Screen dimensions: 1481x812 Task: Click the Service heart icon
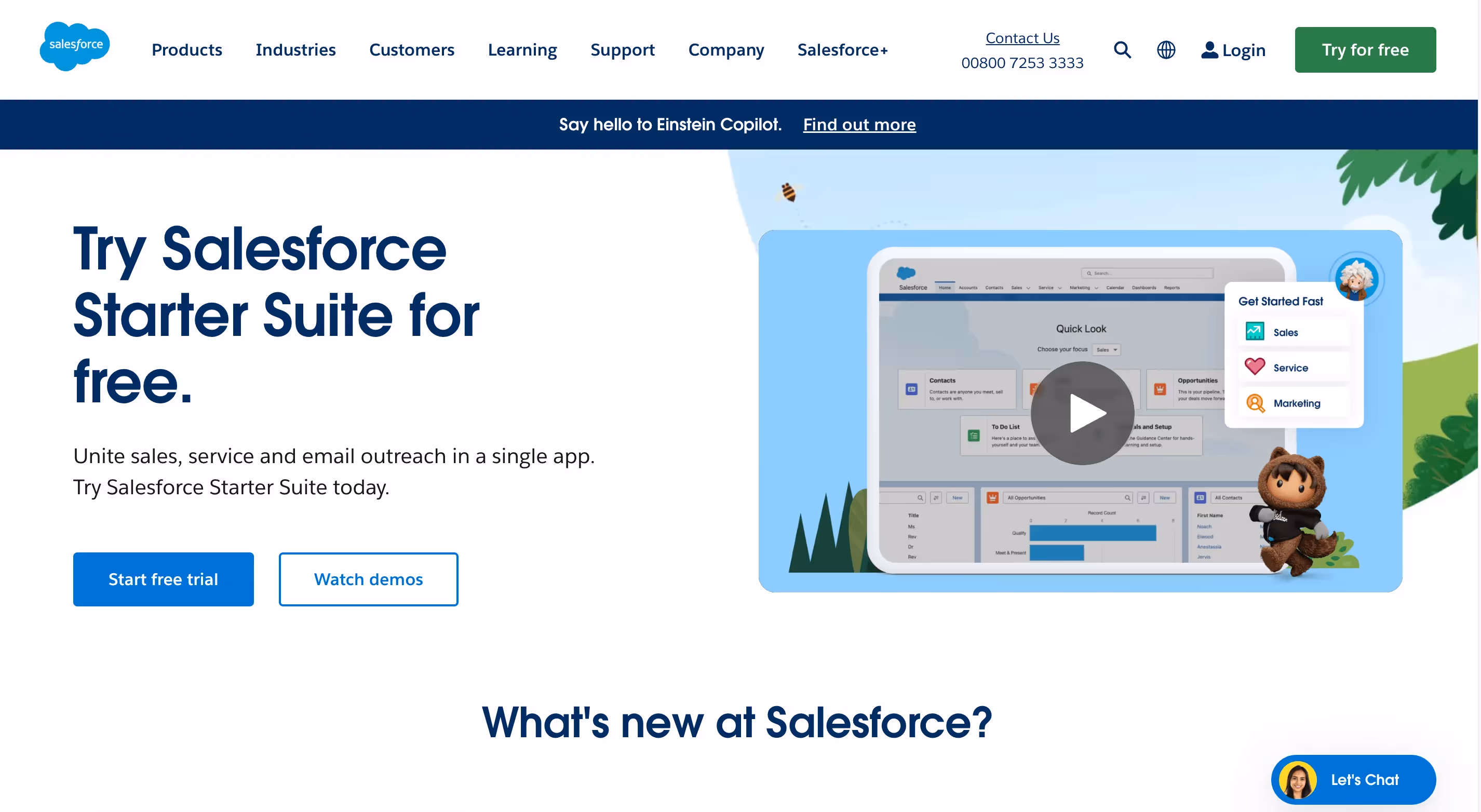pos(1255,367)
